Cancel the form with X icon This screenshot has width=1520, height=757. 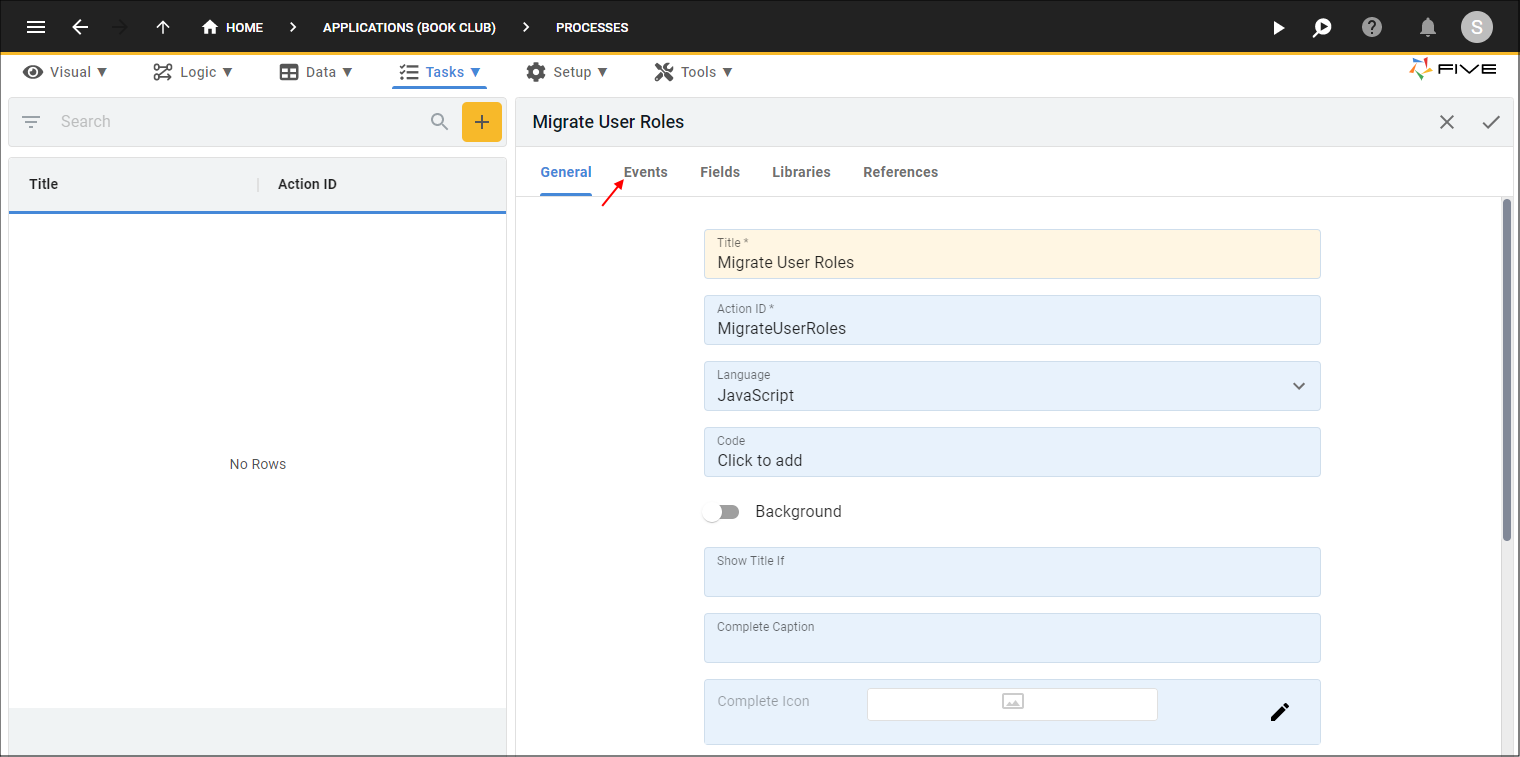point(1447,122)
